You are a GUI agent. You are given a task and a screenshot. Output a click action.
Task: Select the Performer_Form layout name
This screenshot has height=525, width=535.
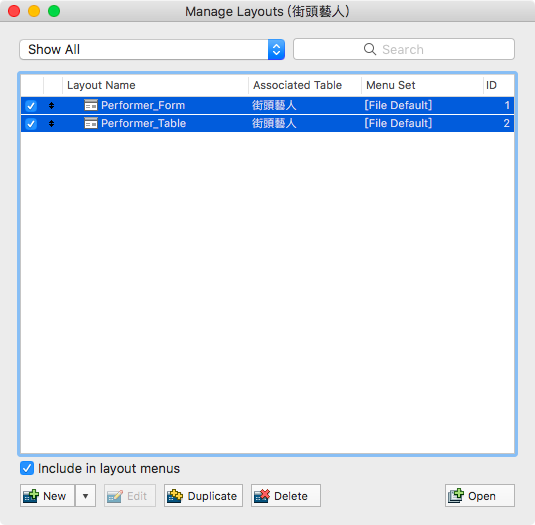143,105
